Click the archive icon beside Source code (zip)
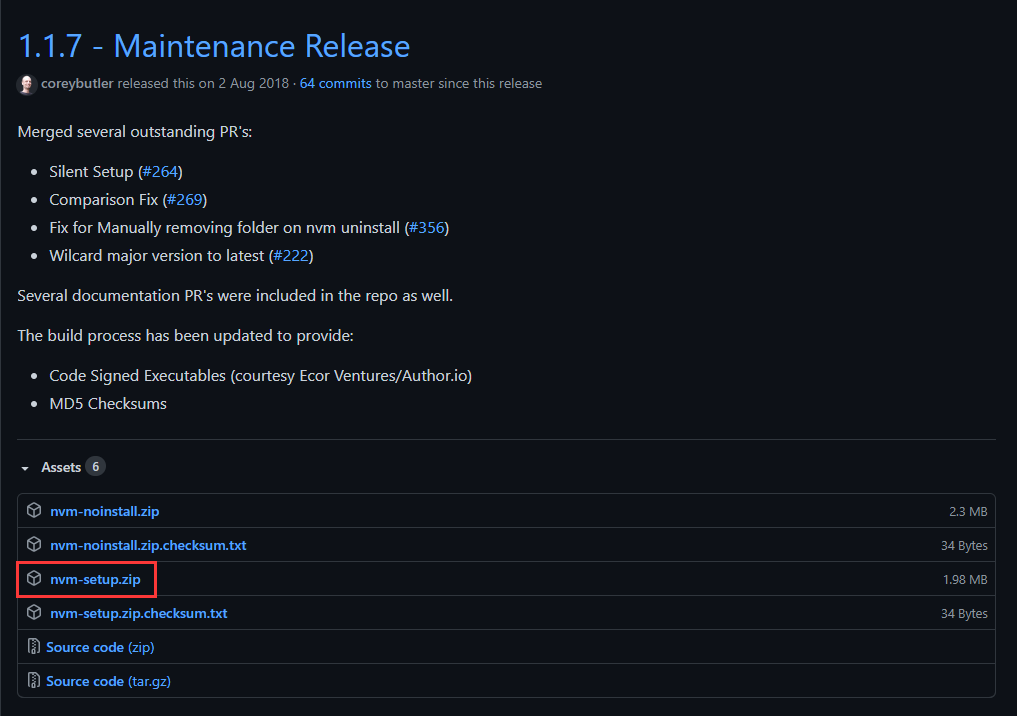Screen dimensions: 1017x716 (x=33, y=647)
